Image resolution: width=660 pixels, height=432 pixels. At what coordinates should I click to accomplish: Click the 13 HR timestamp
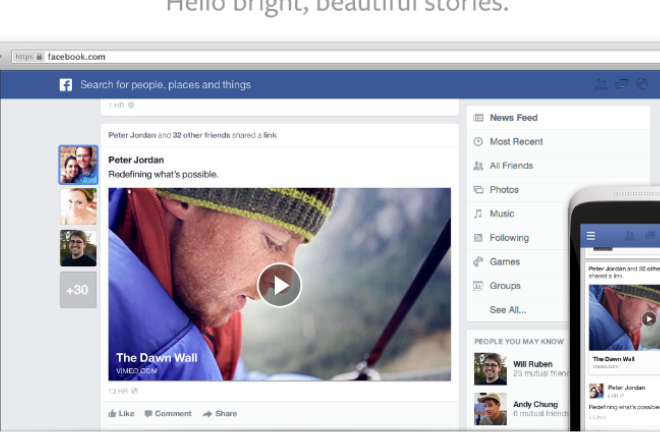pyautogui.click(x=118, y=391)
